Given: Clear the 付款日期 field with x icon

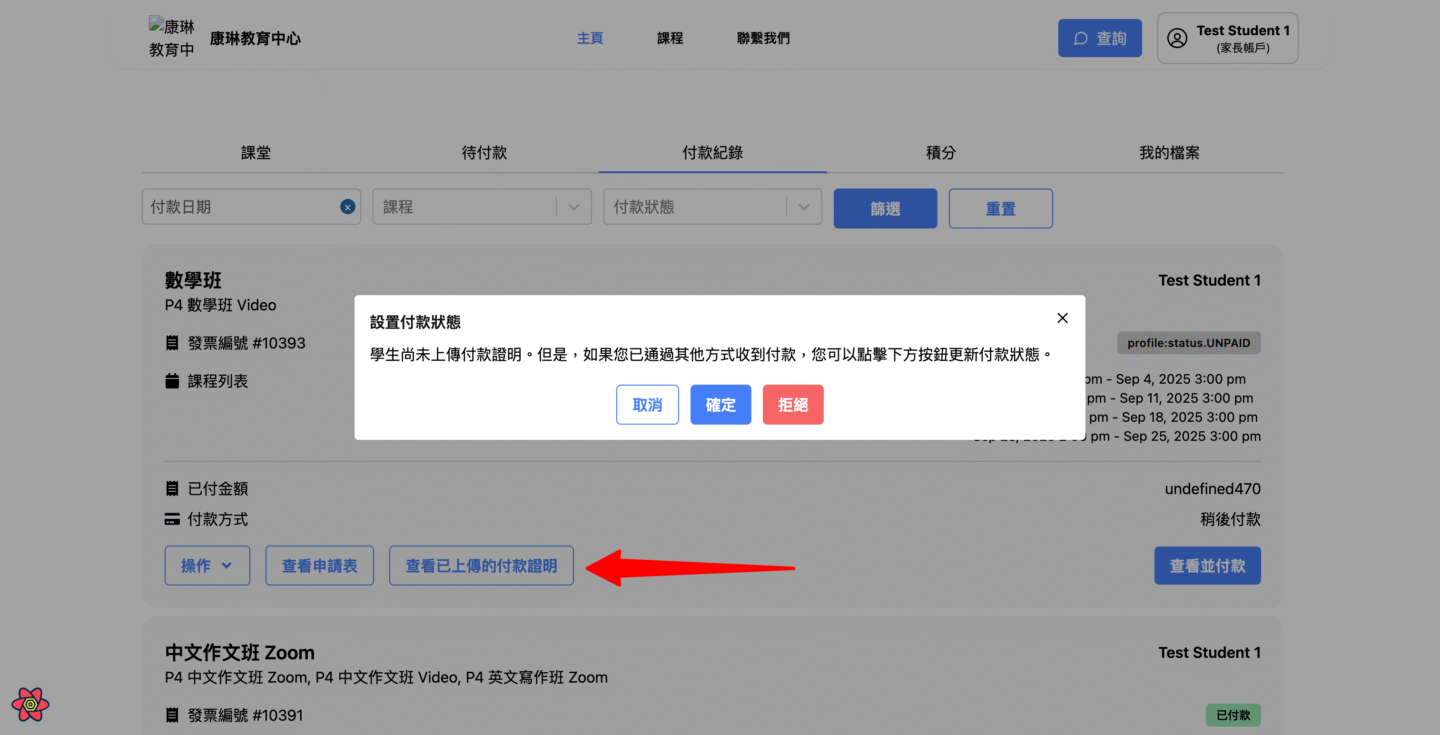Looking at the screenshot, I should point(347,207).
